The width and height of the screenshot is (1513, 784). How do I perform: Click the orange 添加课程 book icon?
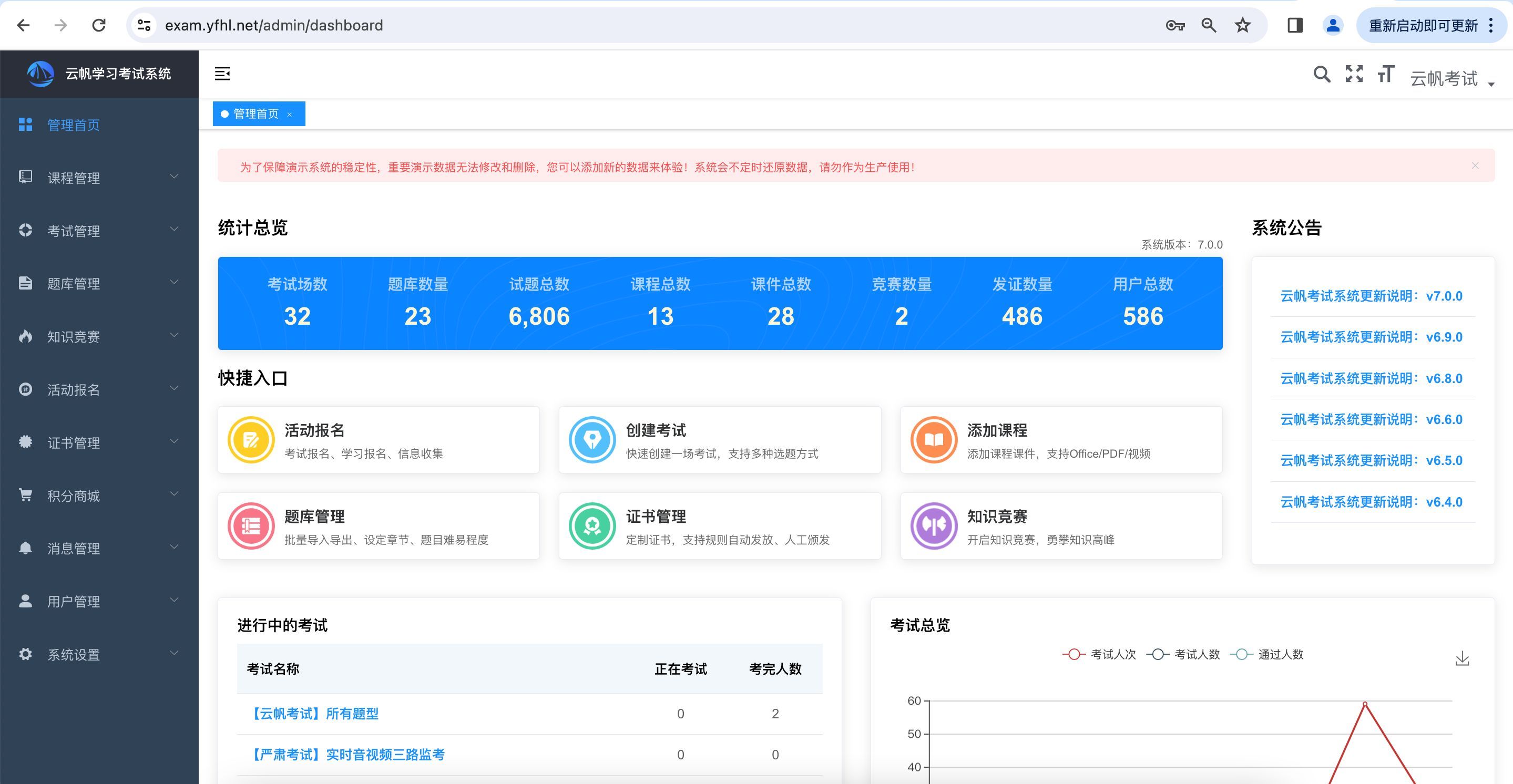coord(933,440)
